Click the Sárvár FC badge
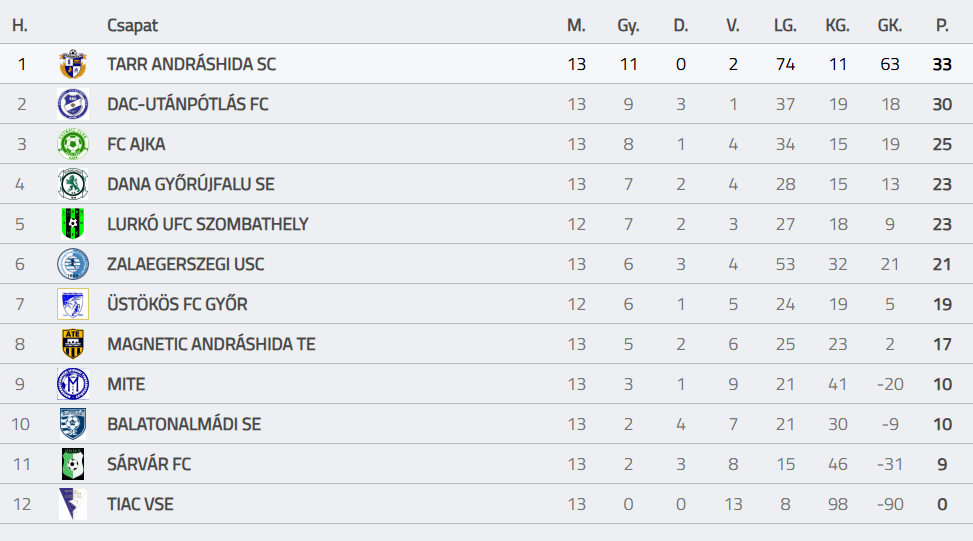The image size is (973, 541). [x=72, y=464]
